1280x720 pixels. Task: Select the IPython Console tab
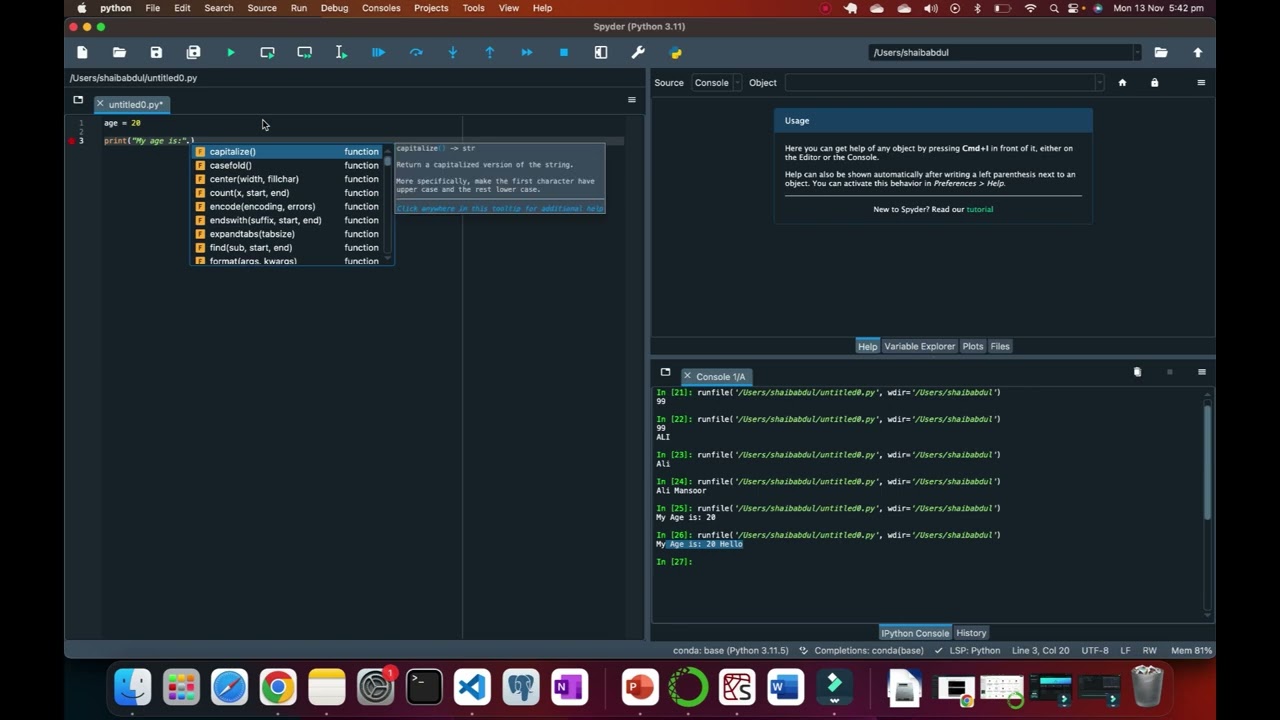(x=915, y=633)
